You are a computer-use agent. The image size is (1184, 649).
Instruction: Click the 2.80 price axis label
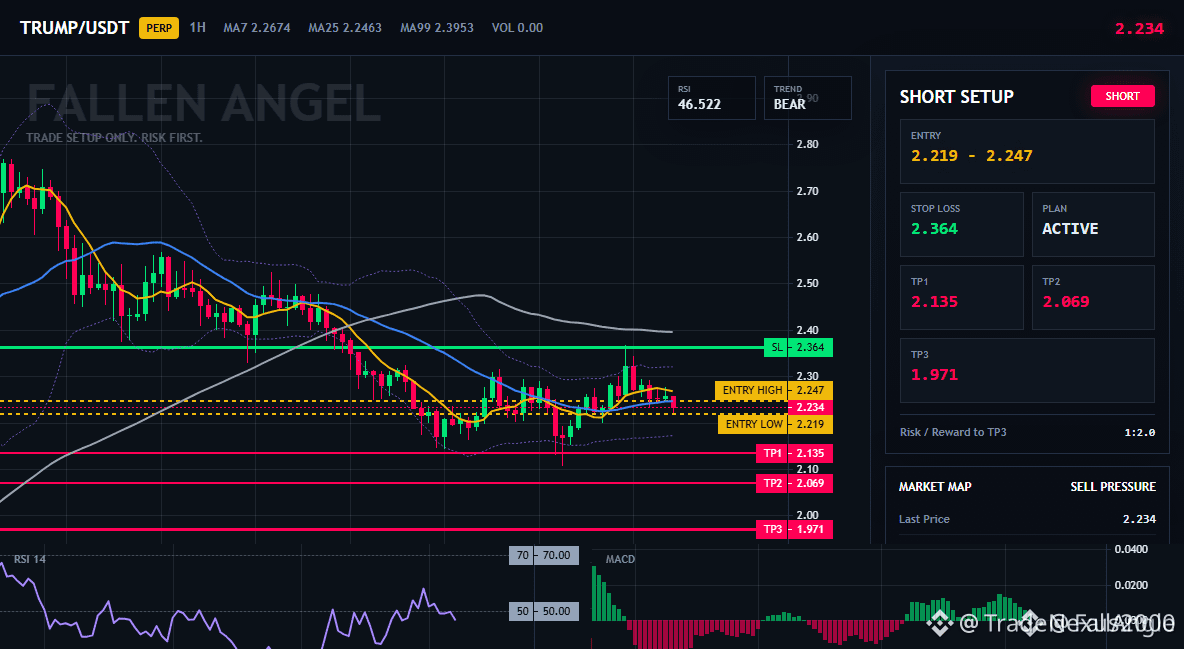807,144
